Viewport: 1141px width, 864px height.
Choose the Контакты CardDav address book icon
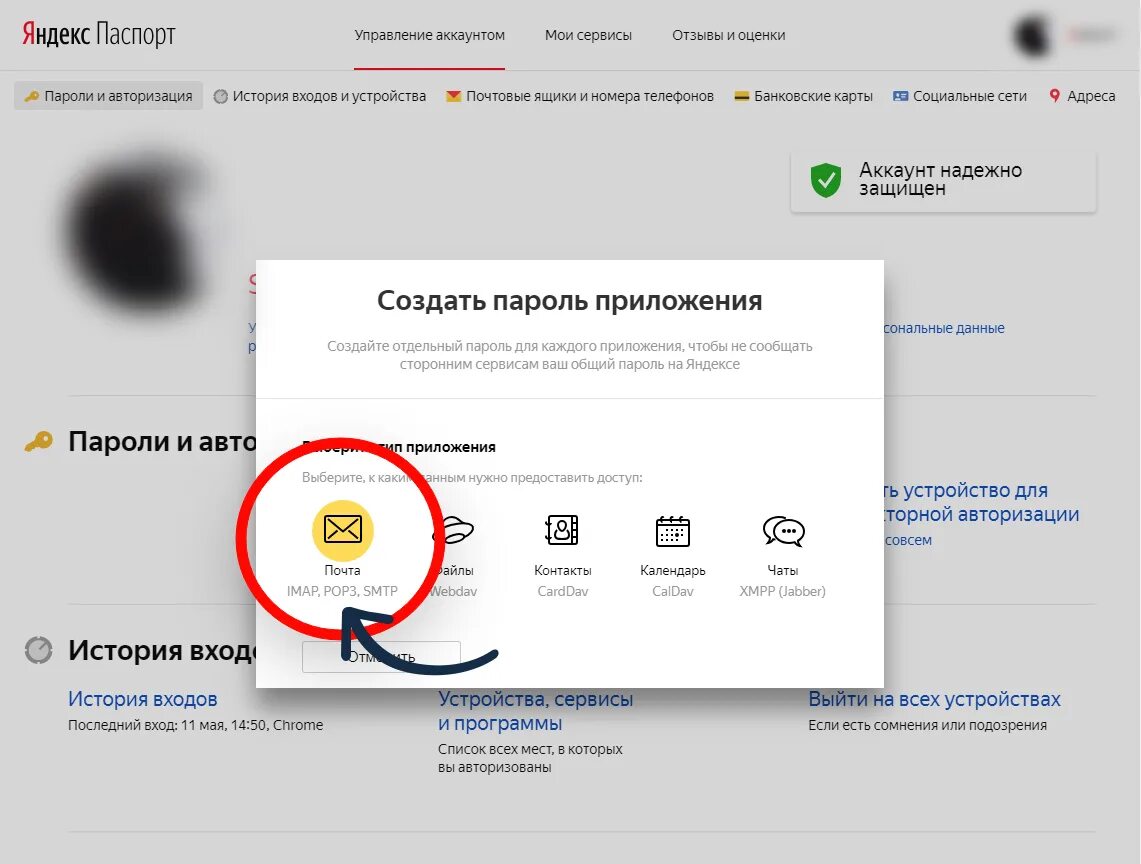coord(562,530)
